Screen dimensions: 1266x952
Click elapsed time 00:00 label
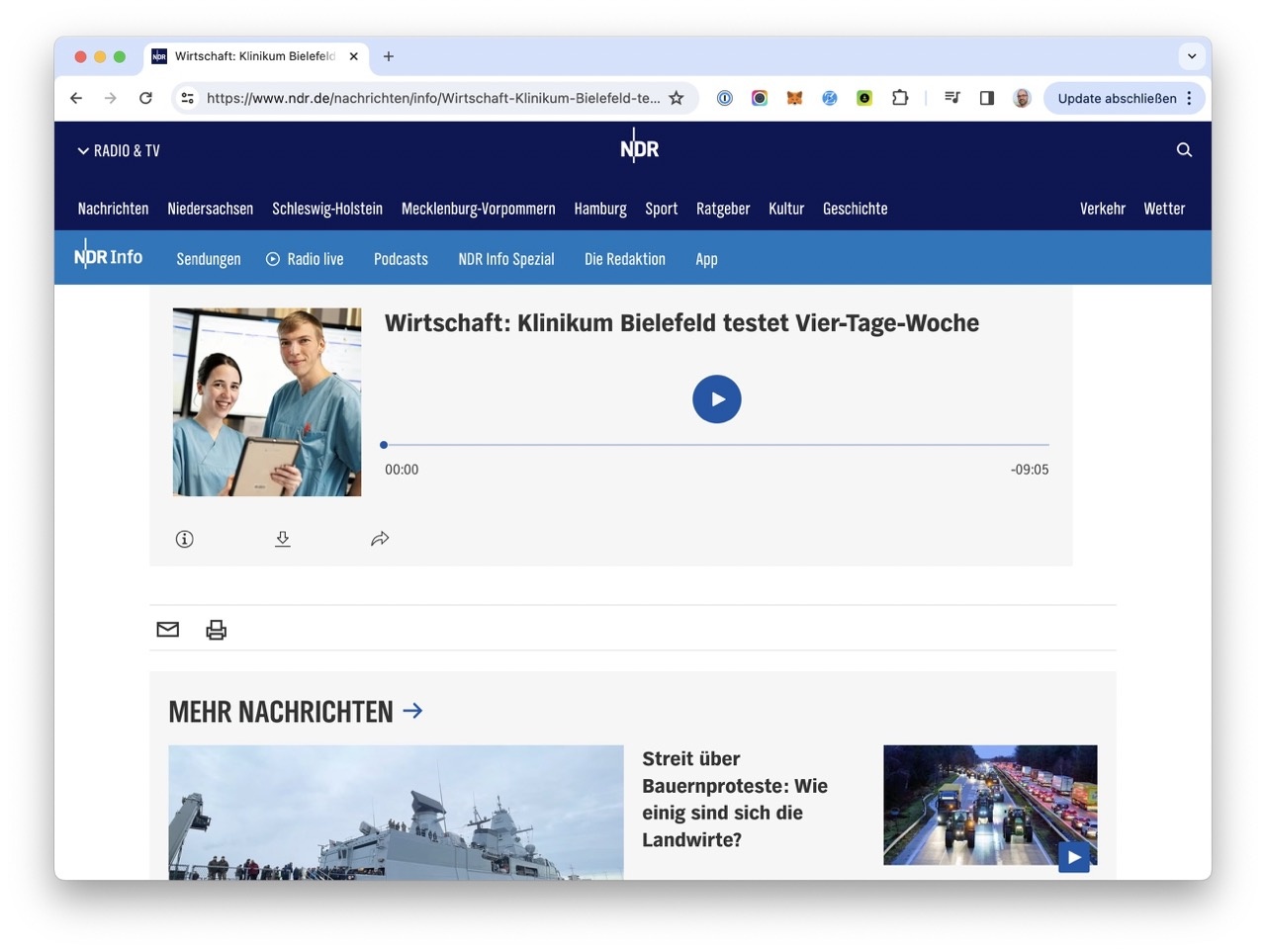point(402,470)
